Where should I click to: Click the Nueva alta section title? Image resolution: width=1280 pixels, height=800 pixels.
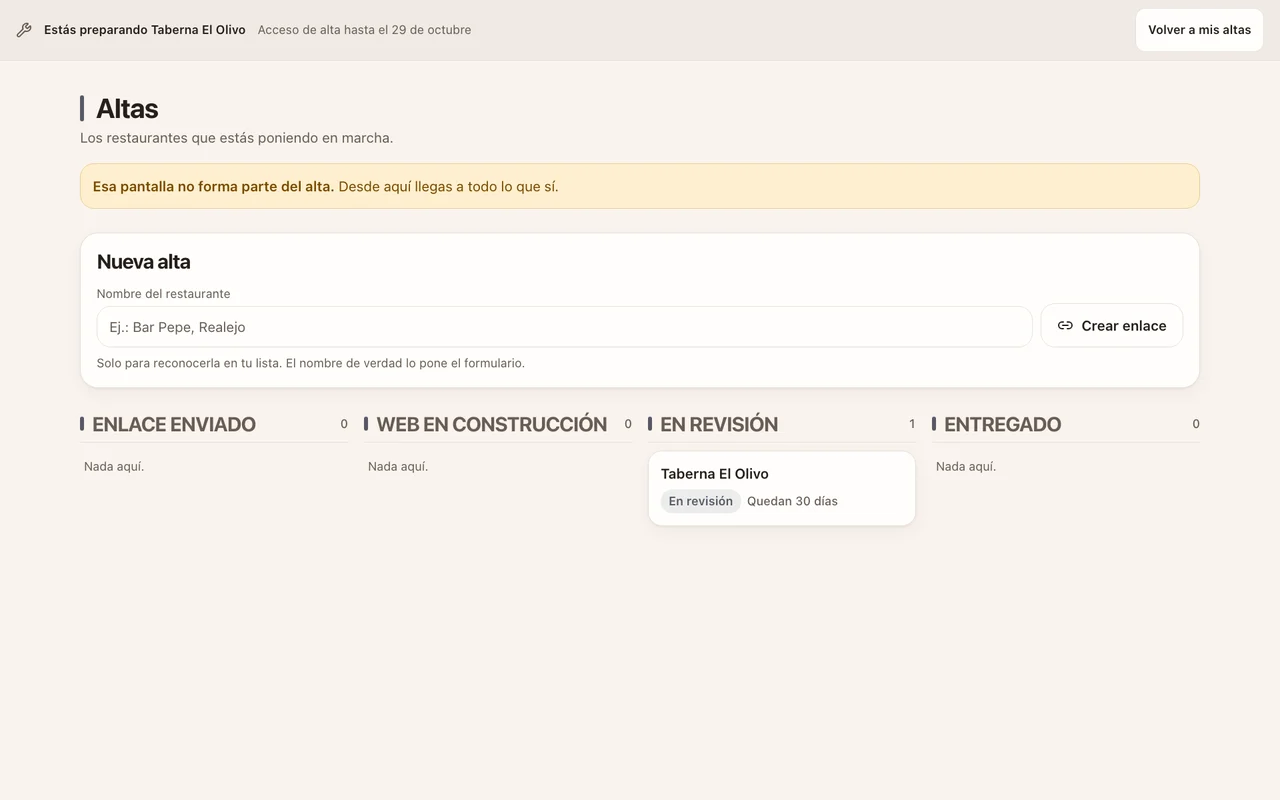click(x=143, y=262)
